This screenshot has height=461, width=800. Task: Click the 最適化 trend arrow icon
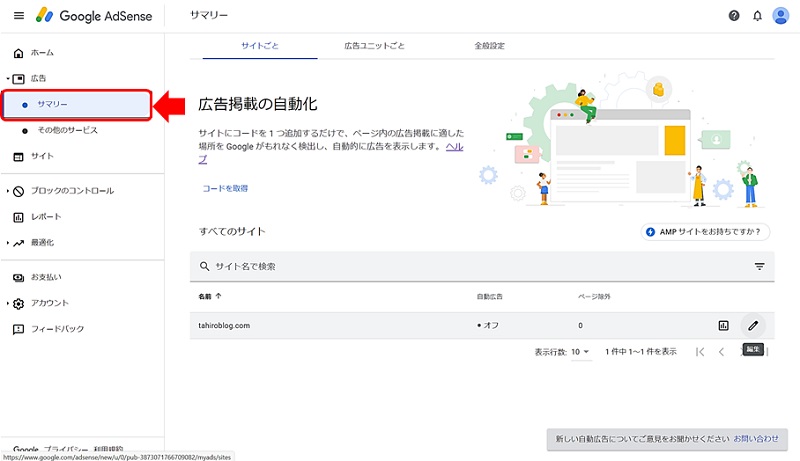point(18,243)
